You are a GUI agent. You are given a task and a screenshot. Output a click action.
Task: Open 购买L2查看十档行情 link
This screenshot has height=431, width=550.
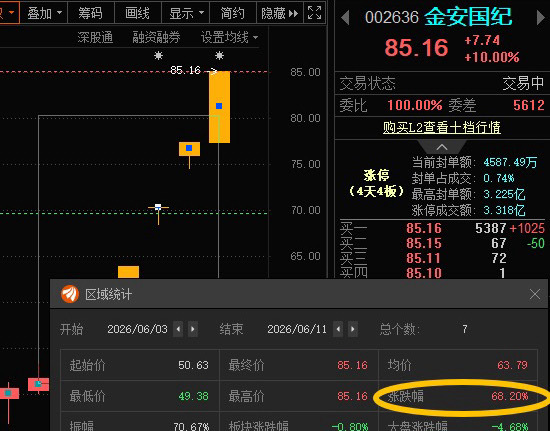coord(442,127)
